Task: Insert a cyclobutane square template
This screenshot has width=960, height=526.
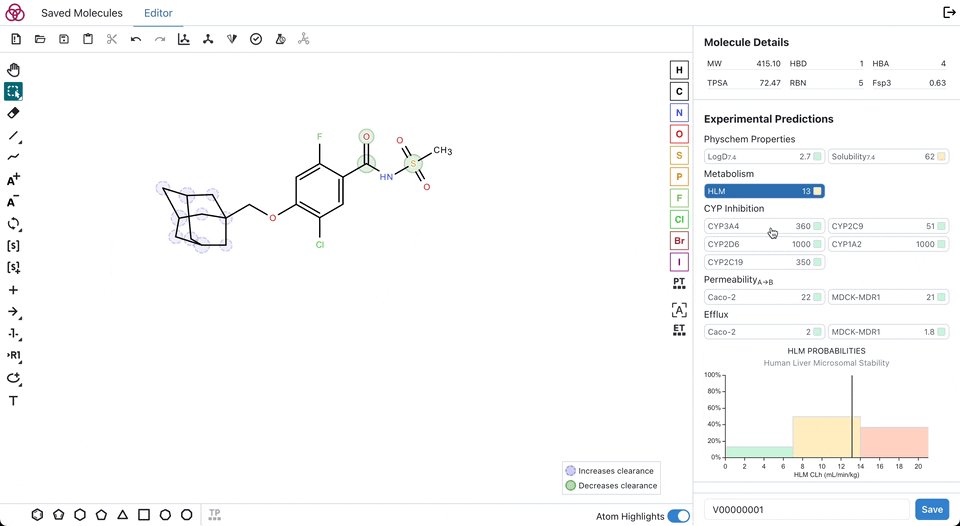Action: tap(144, 515)
